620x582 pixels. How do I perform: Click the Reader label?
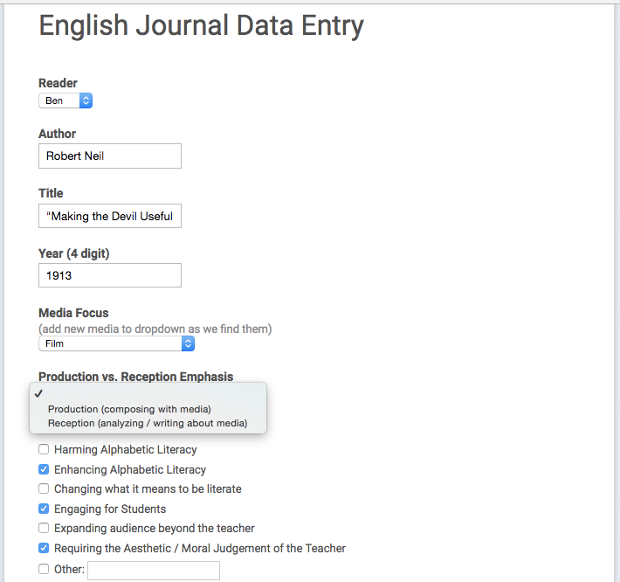[x=58, y=83]
